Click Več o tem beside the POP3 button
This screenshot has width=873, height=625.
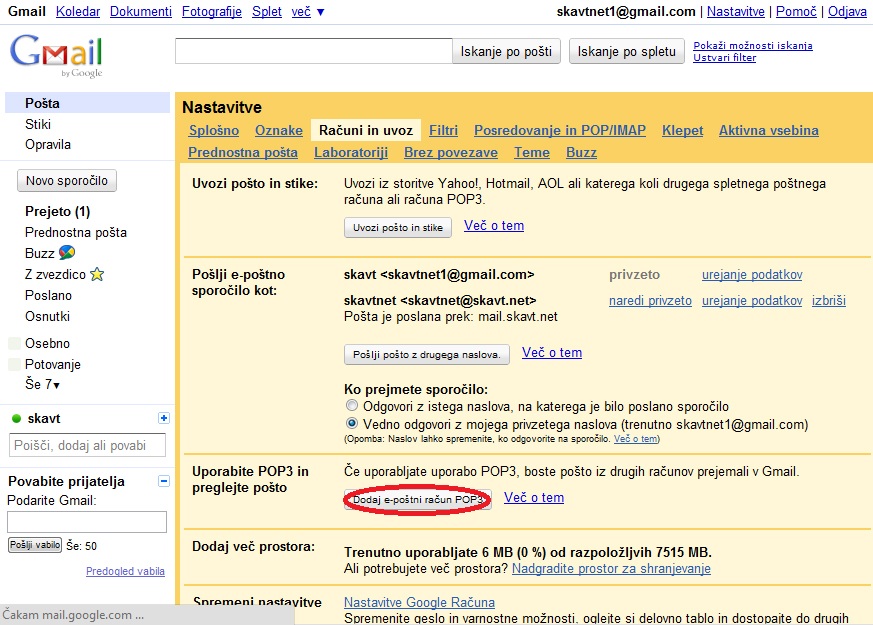point(534,498)
